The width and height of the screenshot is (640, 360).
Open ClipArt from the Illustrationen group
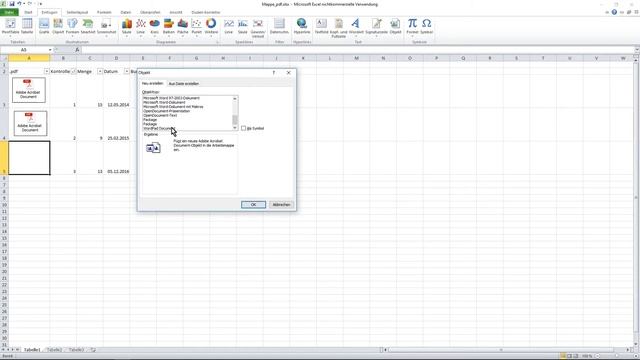[x=58, y=26]
